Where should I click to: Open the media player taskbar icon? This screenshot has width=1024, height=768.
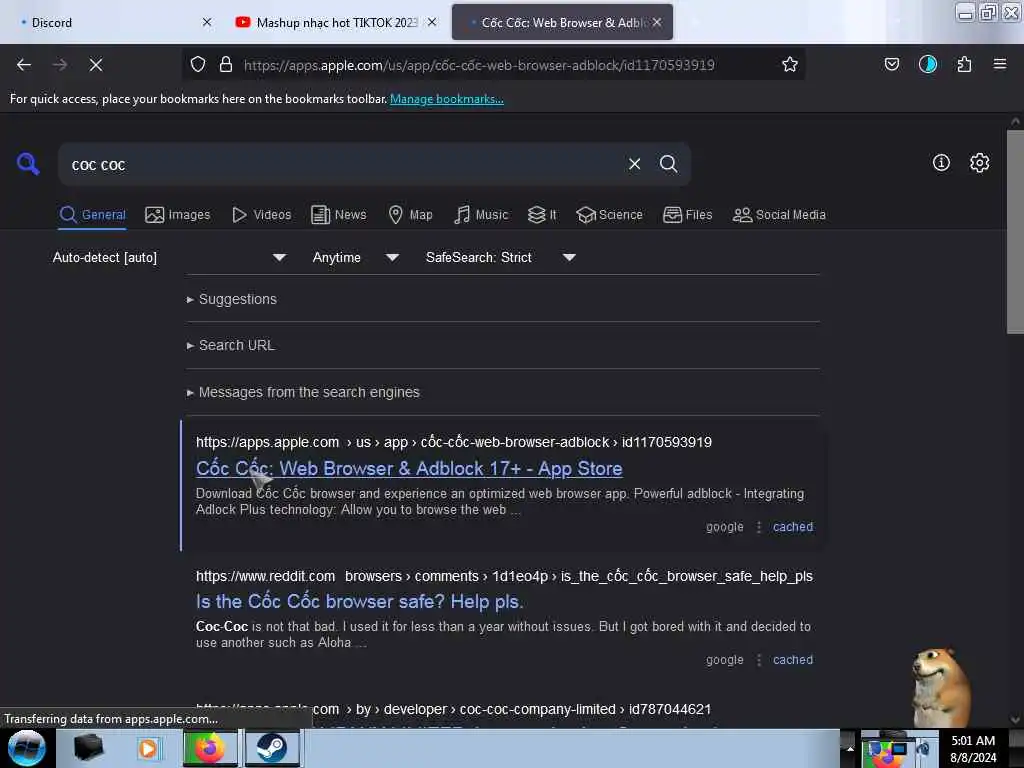coord(148,748)
